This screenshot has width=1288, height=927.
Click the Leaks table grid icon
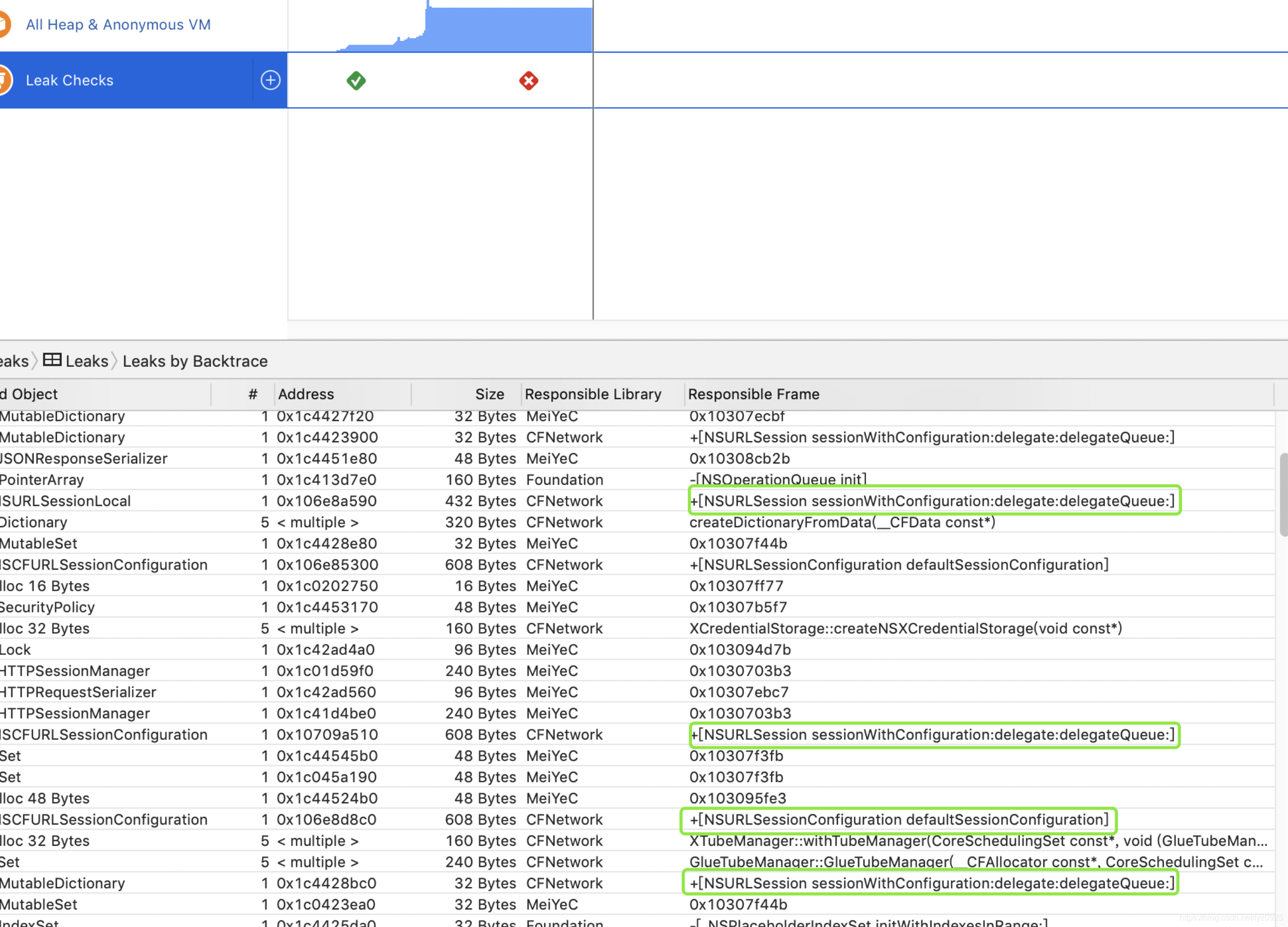[x=52, y=360]
